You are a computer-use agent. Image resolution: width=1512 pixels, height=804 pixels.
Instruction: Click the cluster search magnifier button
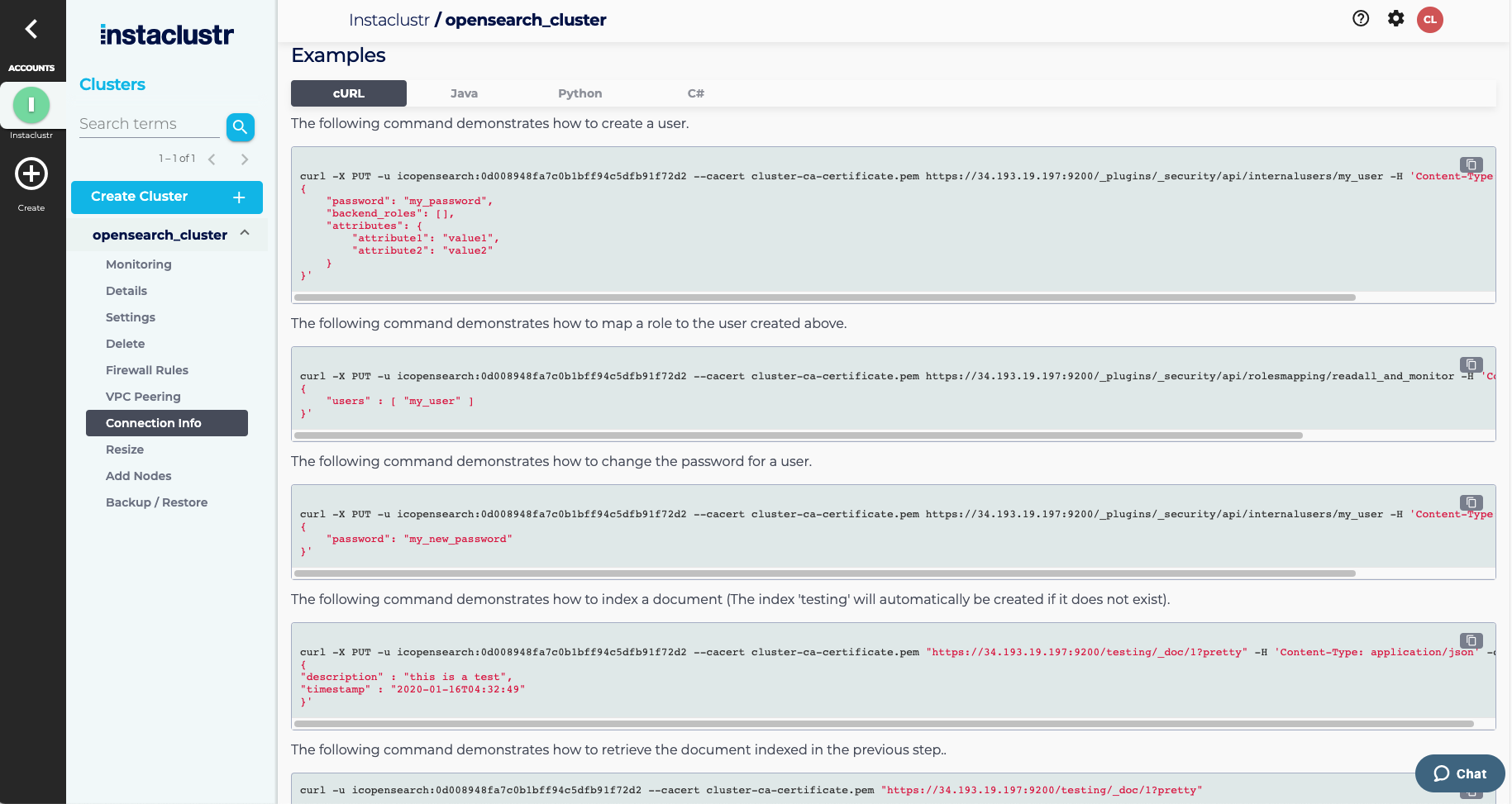click(240, 127)
